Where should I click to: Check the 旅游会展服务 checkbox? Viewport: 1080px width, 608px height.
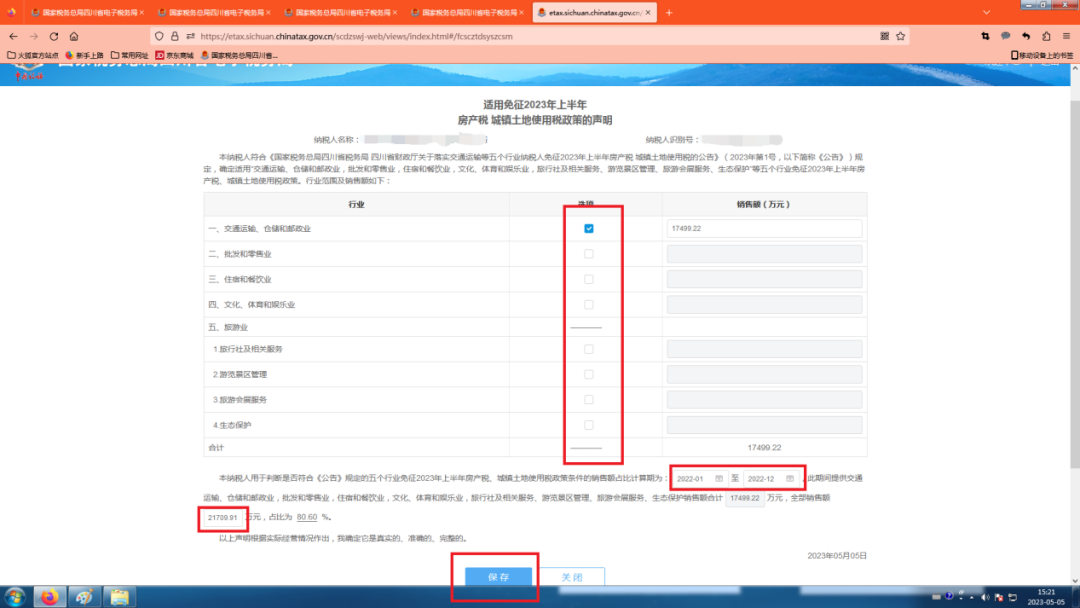pyautogui.click(x=589, y=399)
